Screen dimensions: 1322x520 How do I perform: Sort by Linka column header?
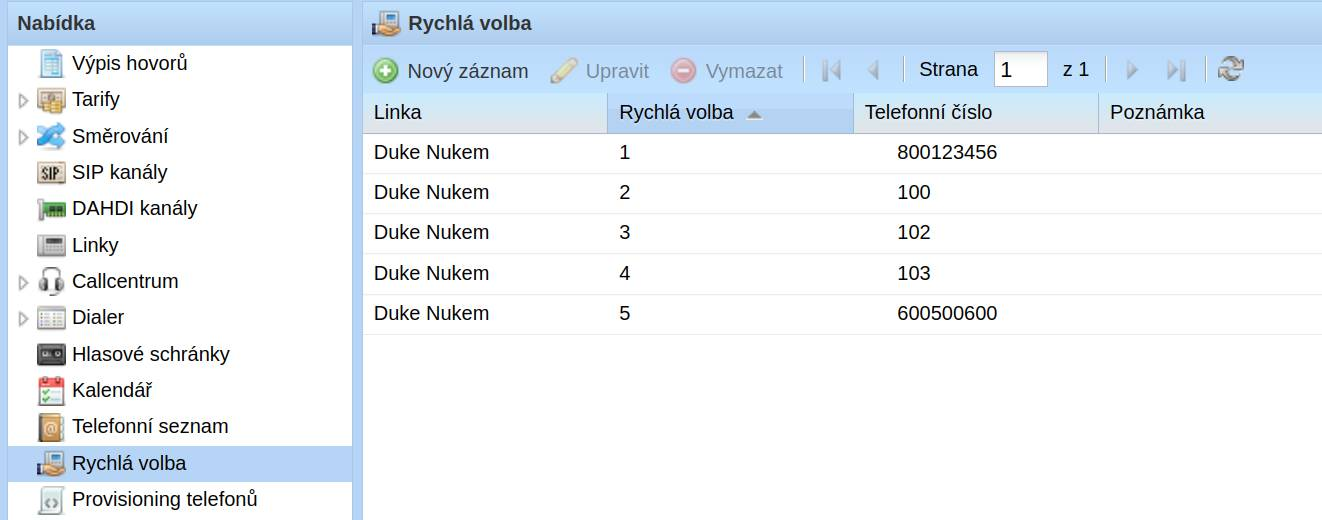point(485,113)
